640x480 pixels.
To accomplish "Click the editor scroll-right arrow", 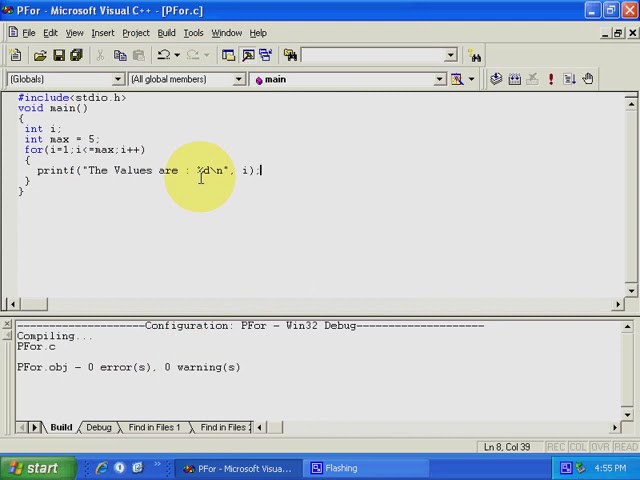I will pyautogui.click(x=618, y=304).
